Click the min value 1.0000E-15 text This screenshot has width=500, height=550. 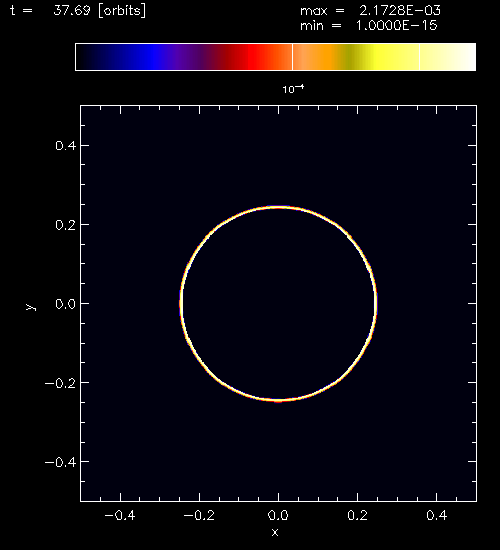(396, 26)
